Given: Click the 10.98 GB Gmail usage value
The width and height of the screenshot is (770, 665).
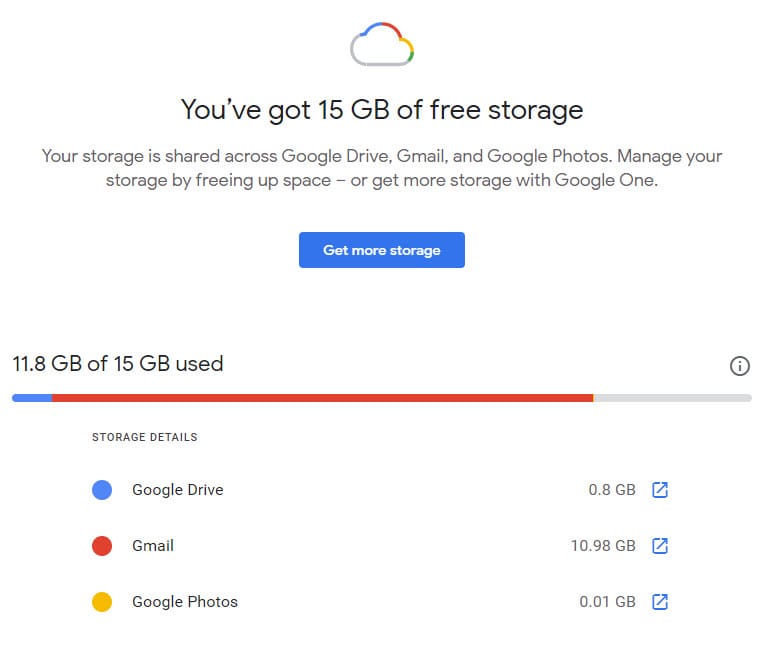Looking at the screenshot, I should 603,546.
